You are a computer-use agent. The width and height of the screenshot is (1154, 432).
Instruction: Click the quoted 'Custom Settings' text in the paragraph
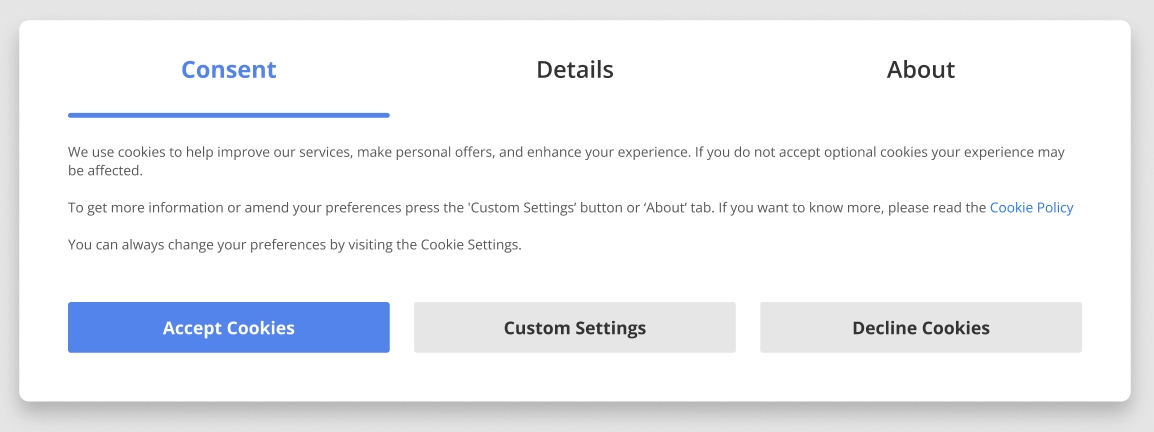point(521,208)
